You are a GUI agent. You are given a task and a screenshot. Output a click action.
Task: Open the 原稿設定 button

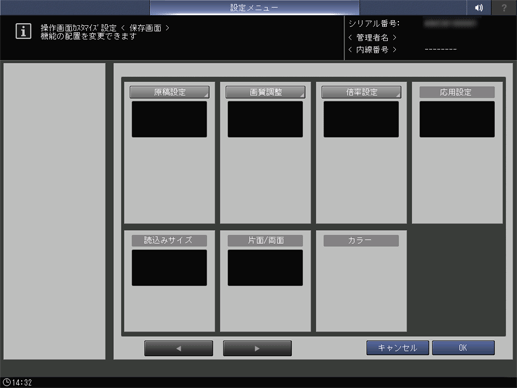pos(169,92)
